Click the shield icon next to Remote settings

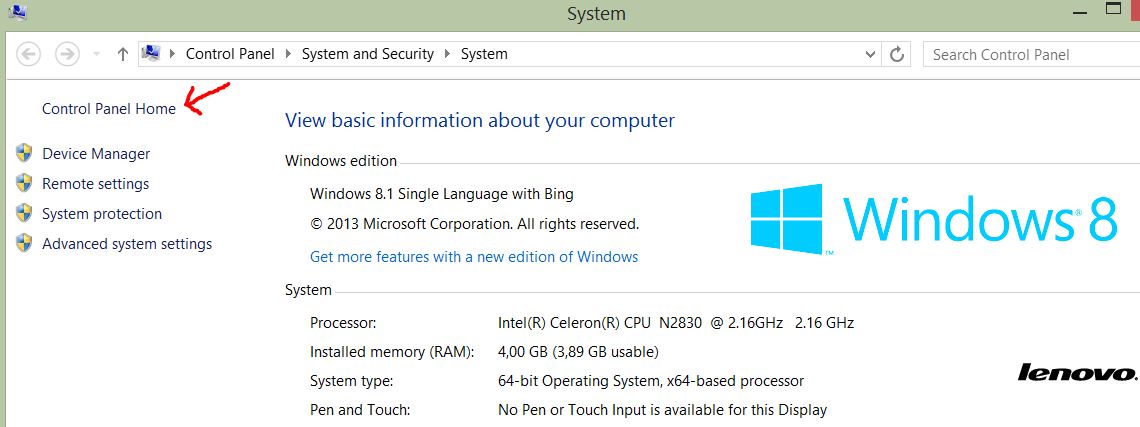click(25, 183)
